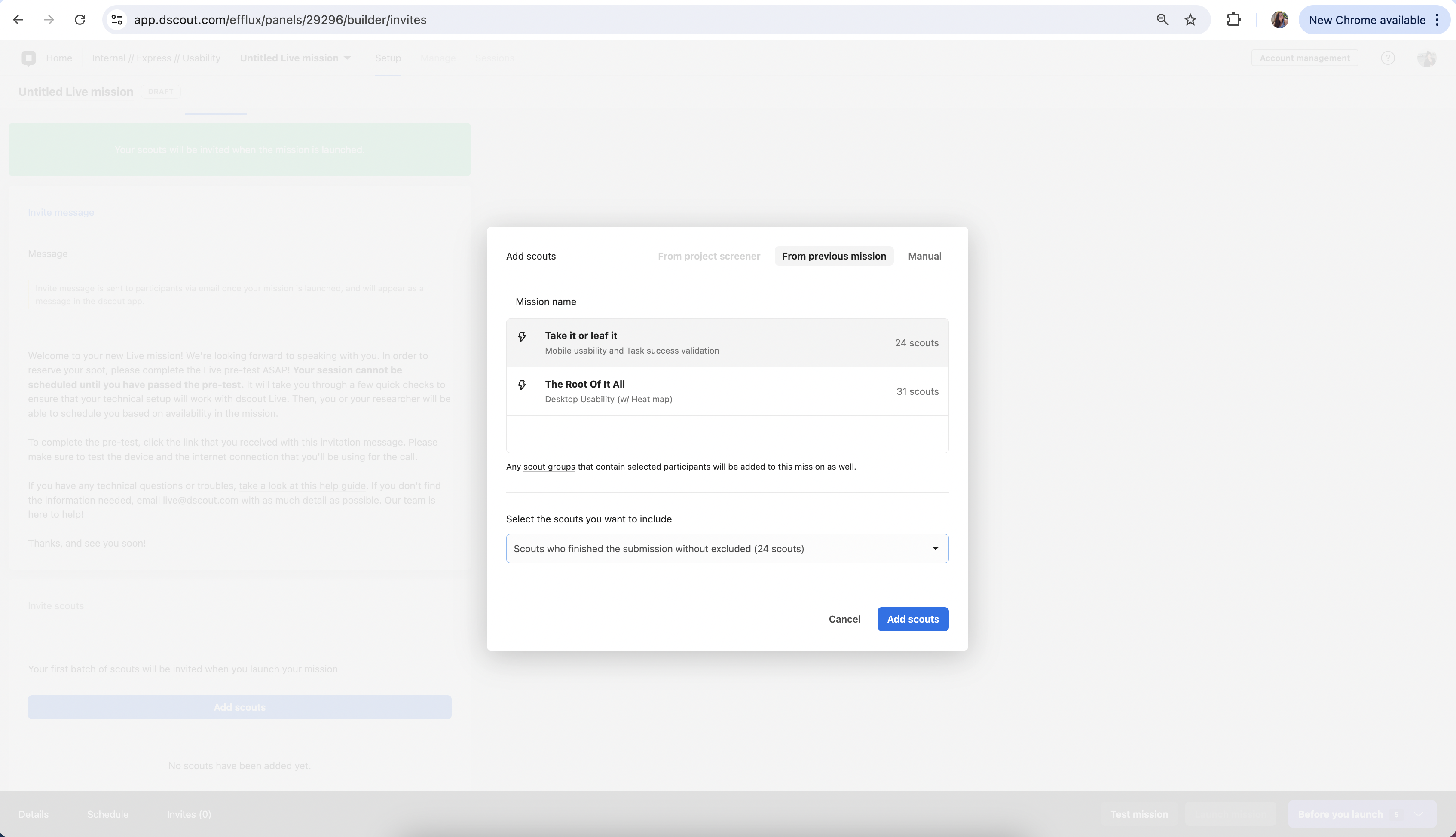Cancel the Add scouts dialog
The width and height of the screenshot is (1456, 837).
click(844, 619)
